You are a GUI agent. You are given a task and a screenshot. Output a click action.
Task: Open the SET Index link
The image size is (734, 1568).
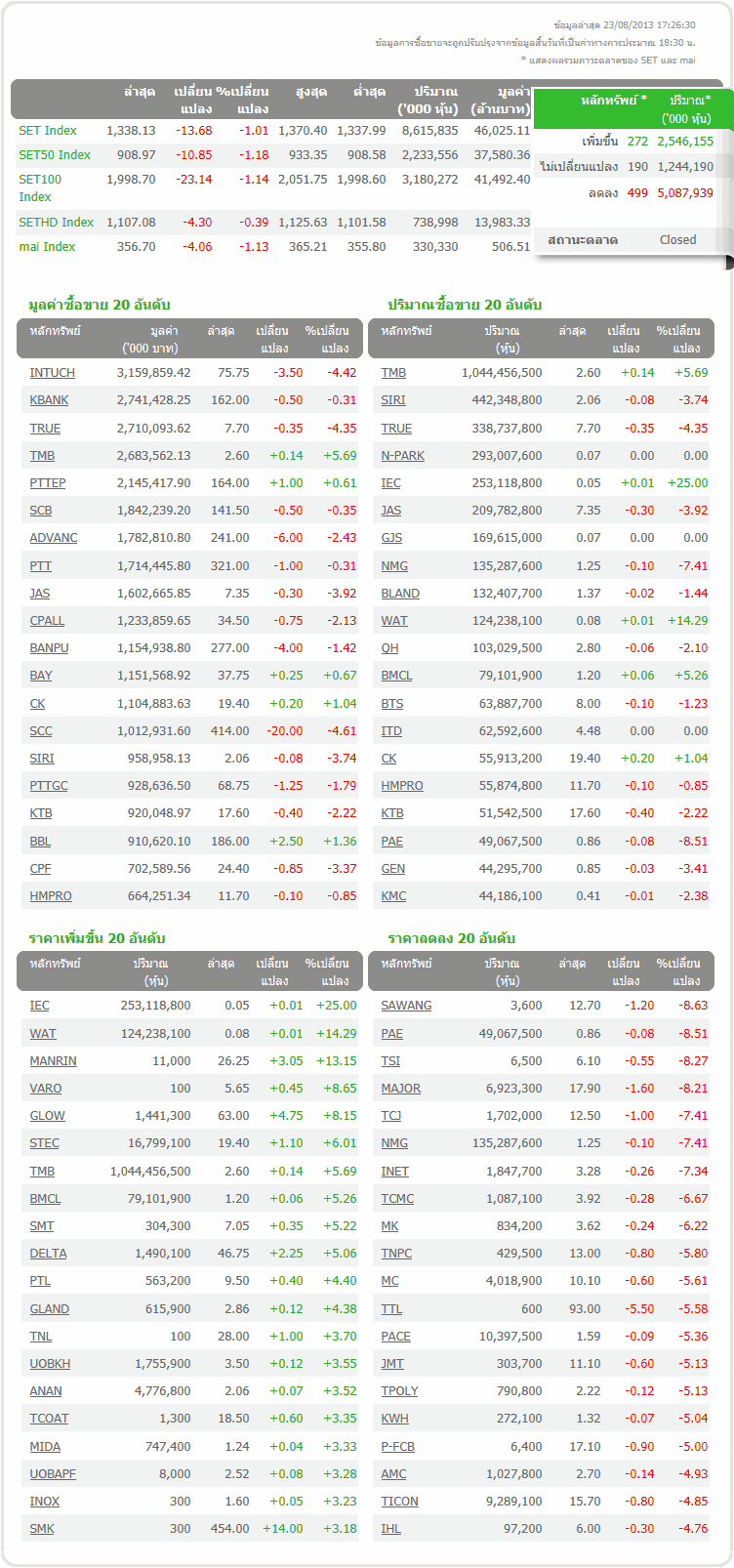pos(48,131)
